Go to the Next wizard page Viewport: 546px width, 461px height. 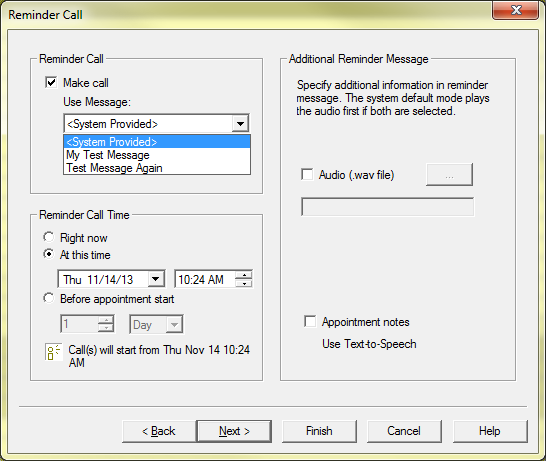234,431
